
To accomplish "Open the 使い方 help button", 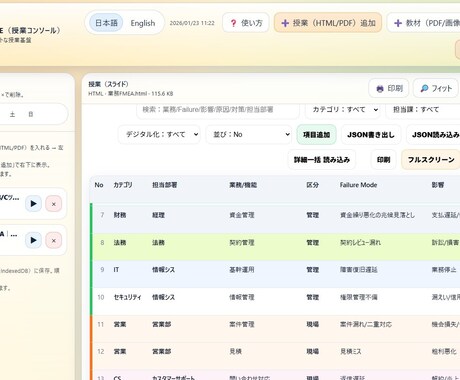I will tap(246, 23).
